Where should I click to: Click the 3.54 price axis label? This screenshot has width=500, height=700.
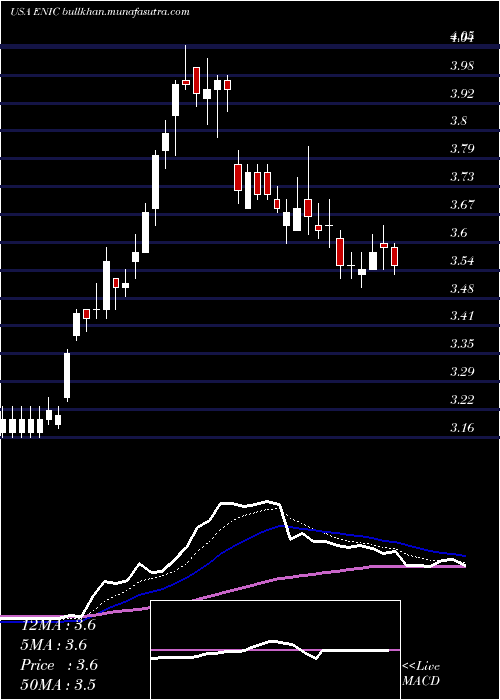tap(462, 260)
